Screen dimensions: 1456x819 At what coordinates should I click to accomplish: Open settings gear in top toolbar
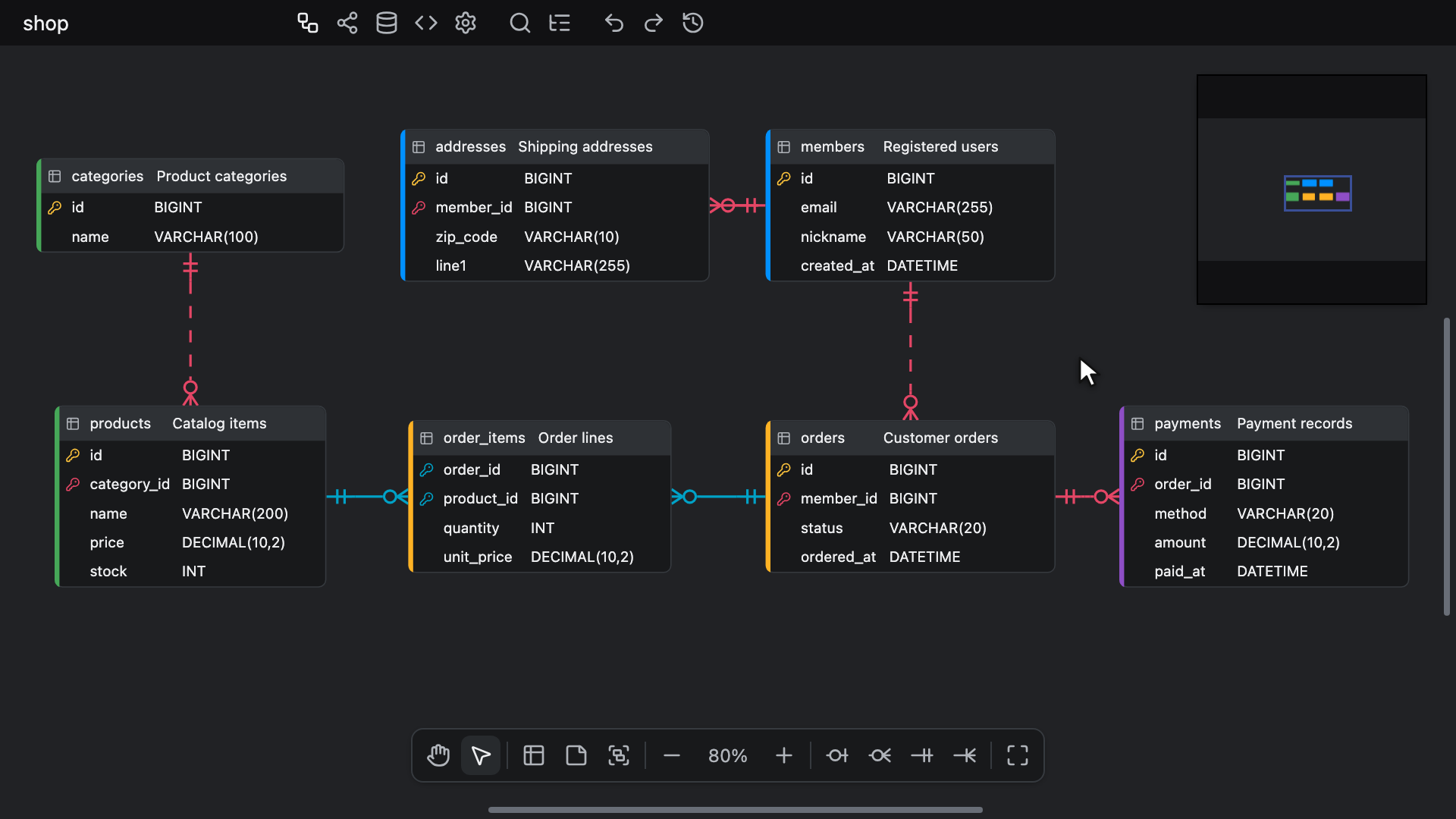466,23
